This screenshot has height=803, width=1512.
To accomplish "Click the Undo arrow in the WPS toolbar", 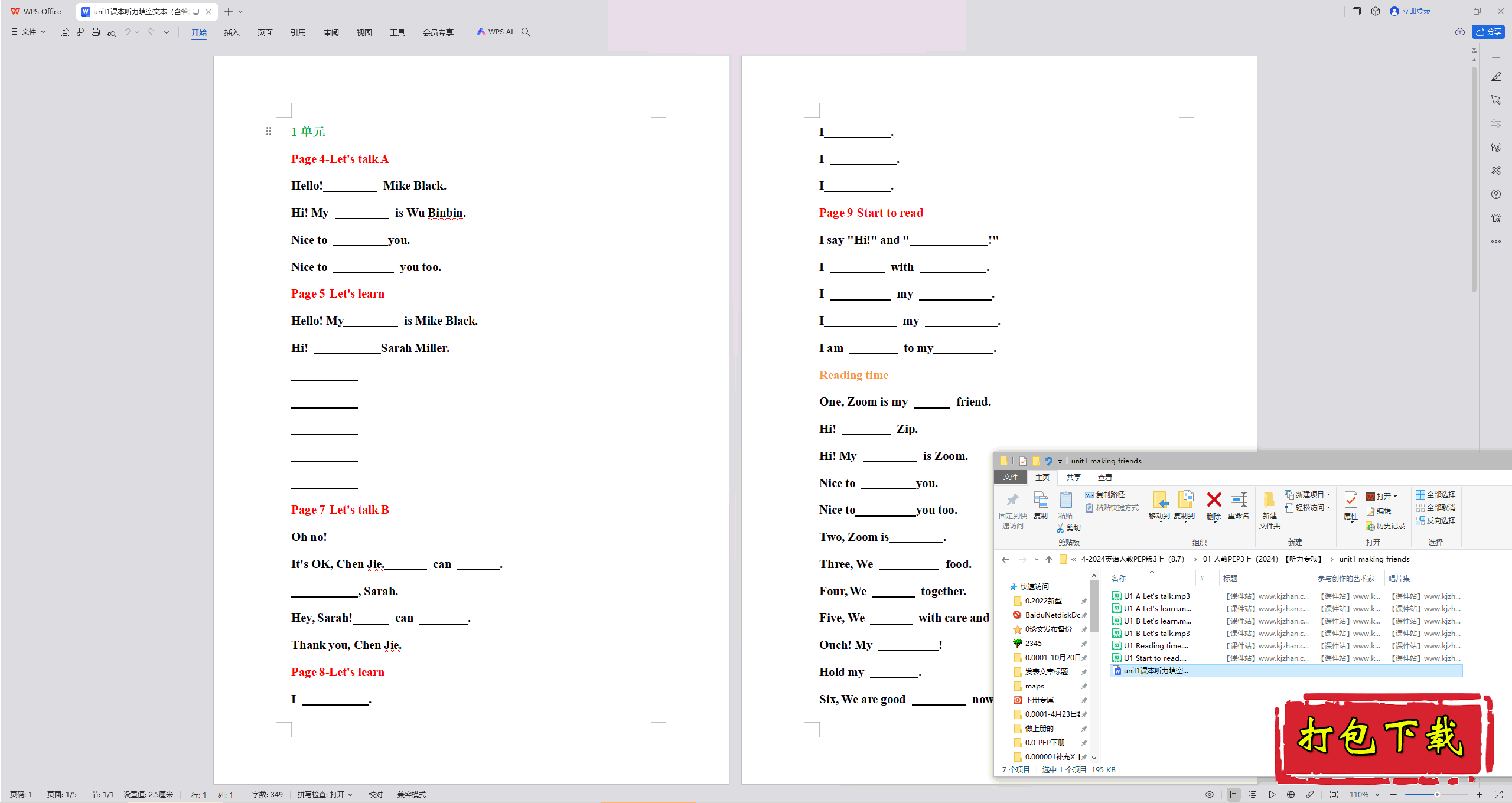I will pos(127,32).
